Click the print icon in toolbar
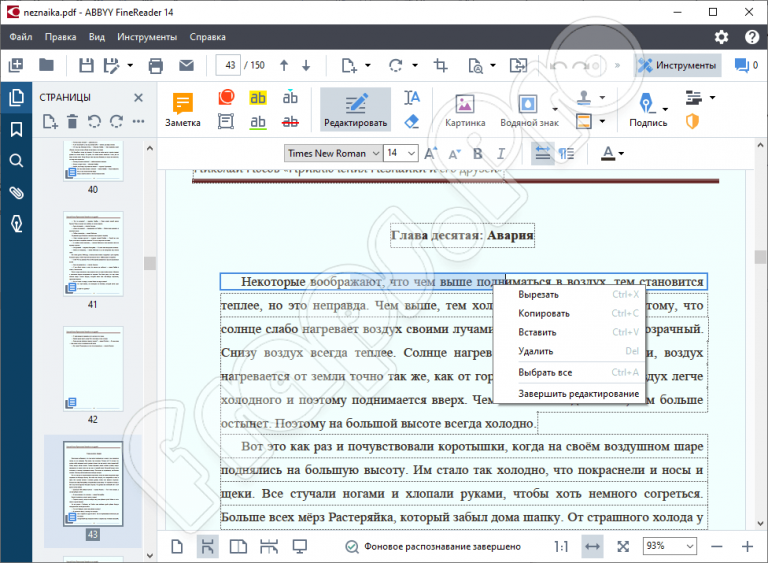The width and height of the screenshot is (768, 563). 156,66
